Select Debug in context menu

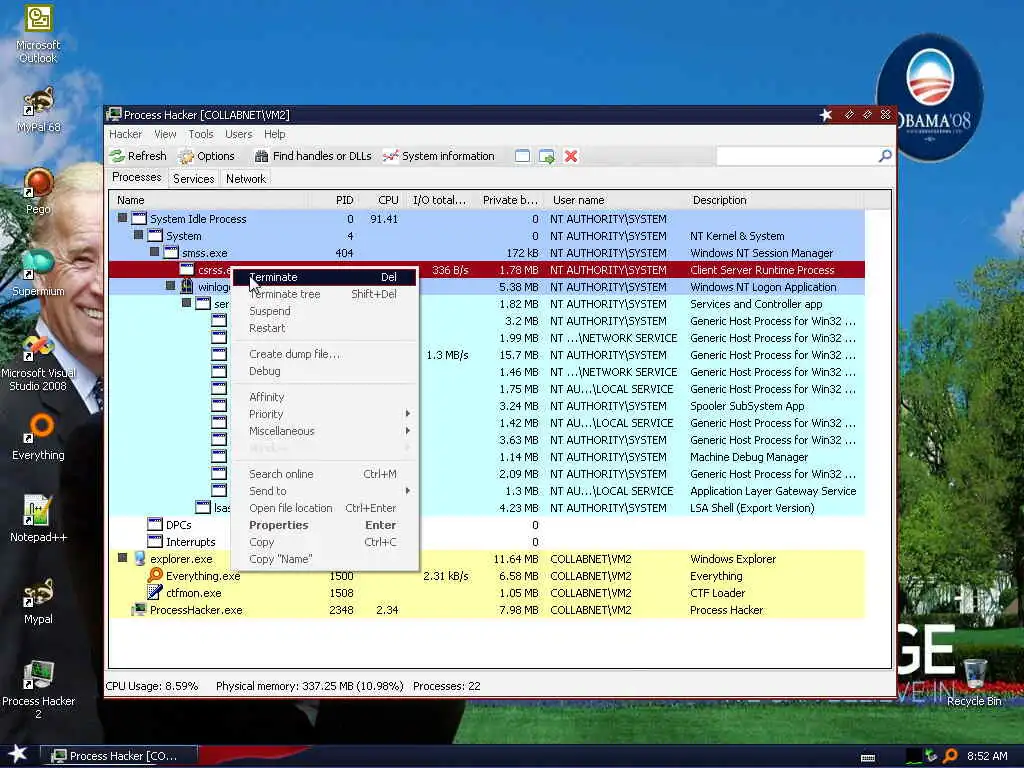(325, 371)
